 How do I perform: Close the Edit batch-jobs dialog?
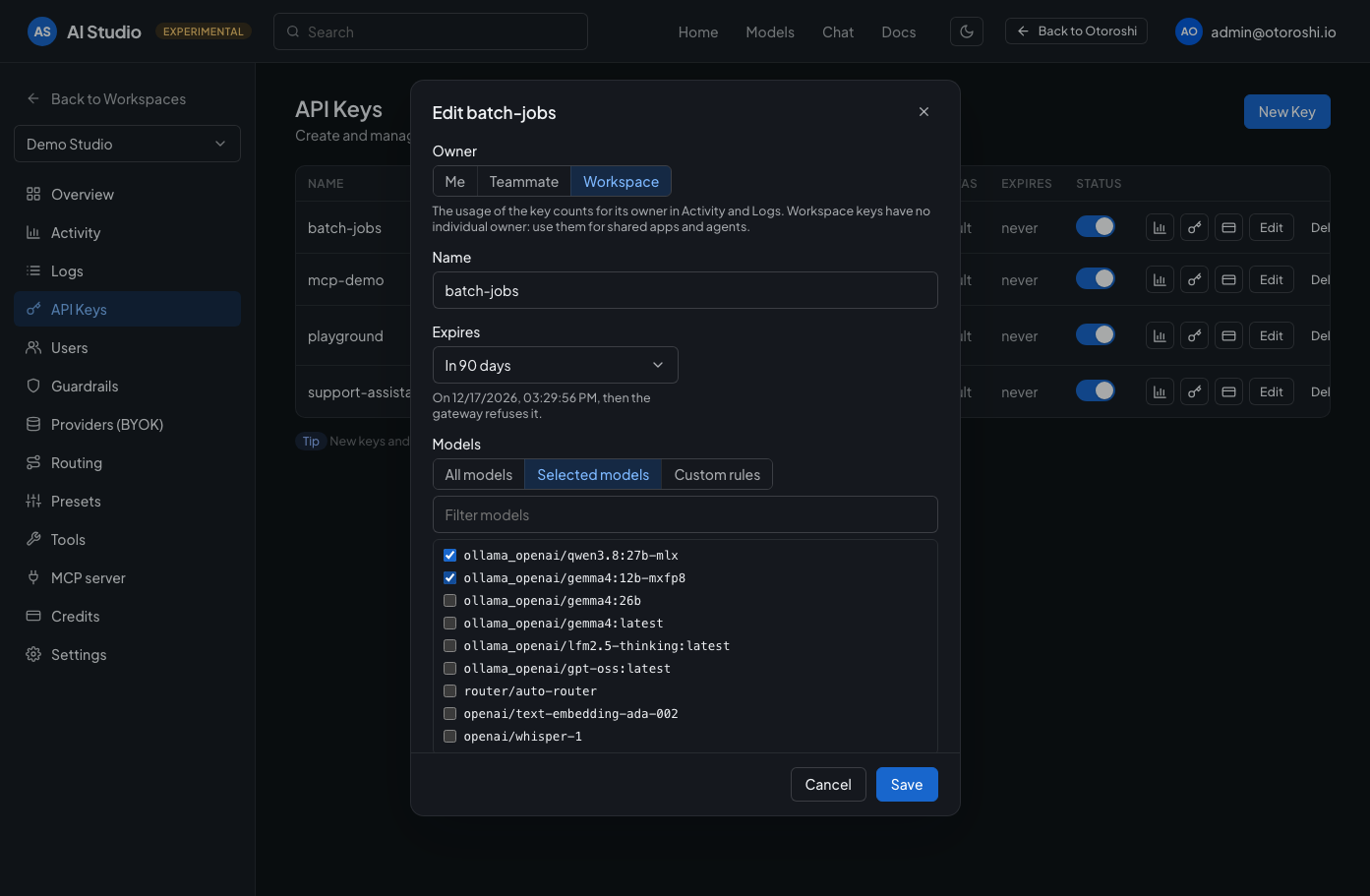coord(923,112)
